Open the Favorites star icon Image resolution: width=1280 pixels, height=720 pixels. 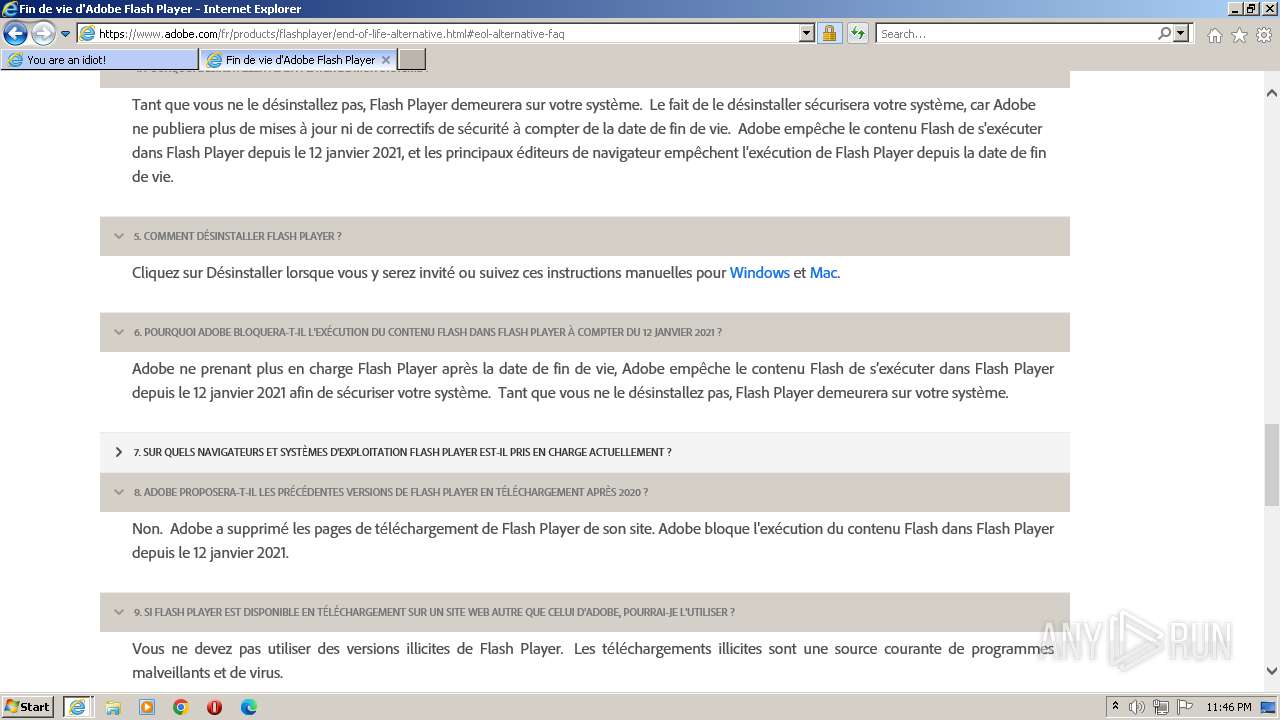pos(1239,35)
